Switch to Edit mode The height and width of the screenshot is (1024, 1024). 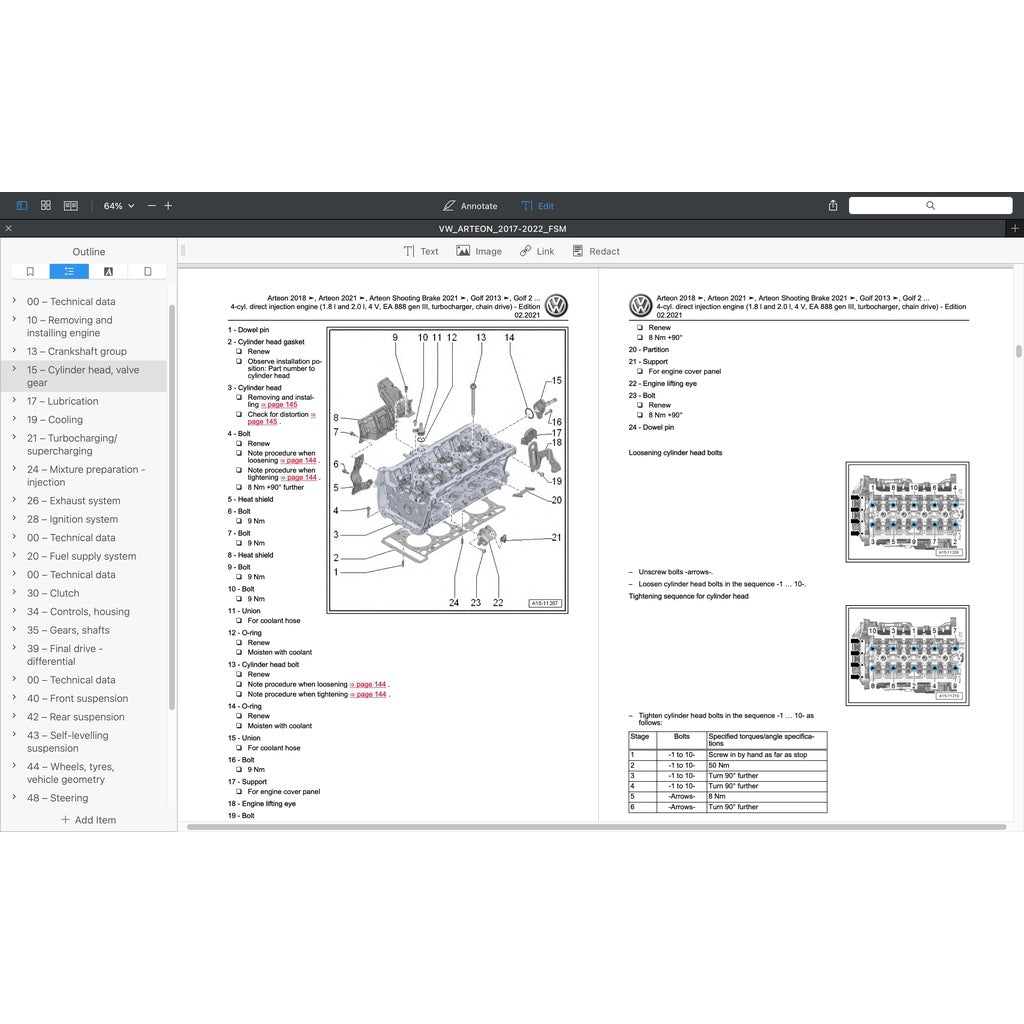pos(537,205)
